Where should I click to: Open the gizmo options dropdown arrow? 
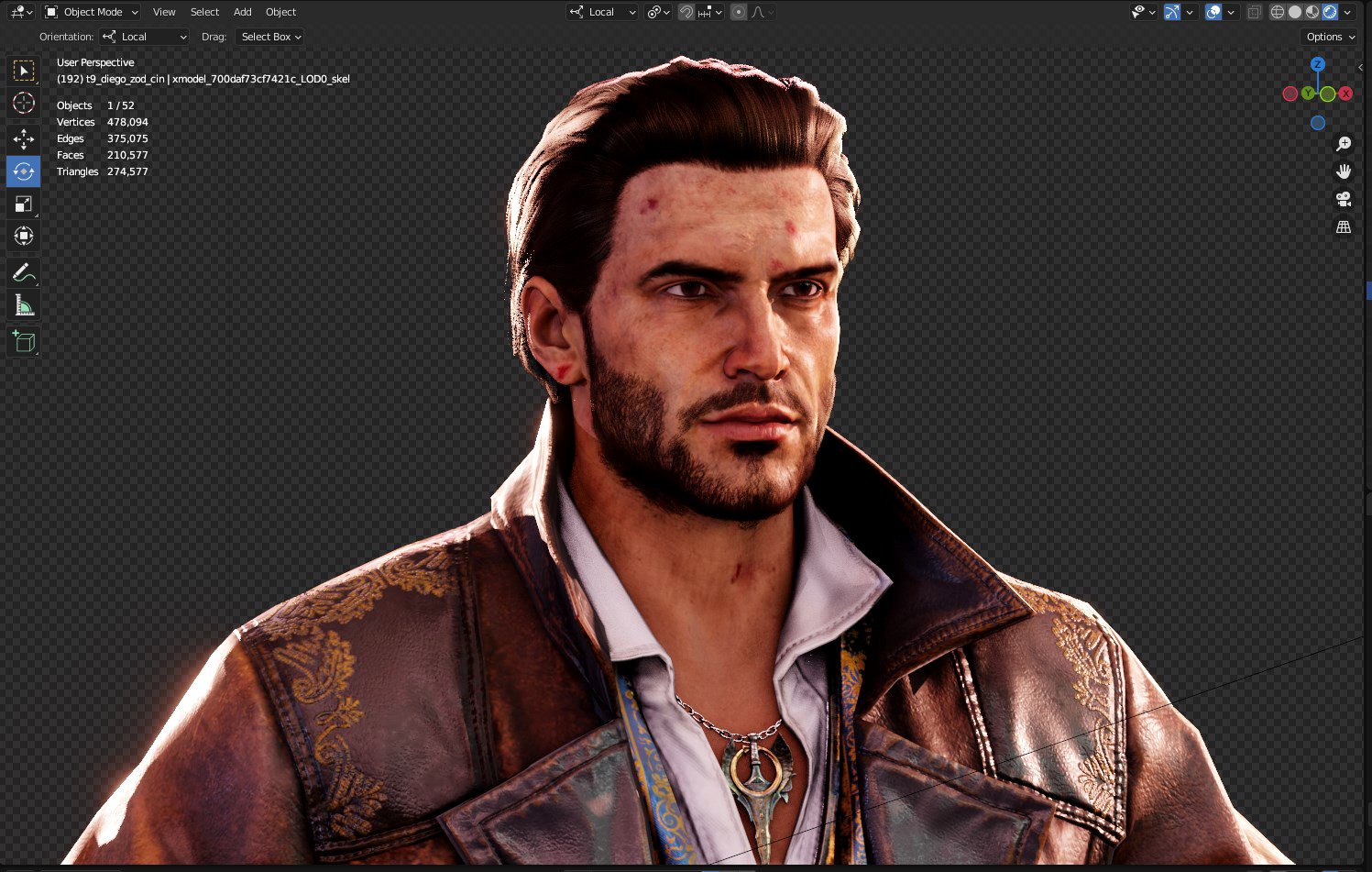pyautogui.click(x=1190, y=12)
